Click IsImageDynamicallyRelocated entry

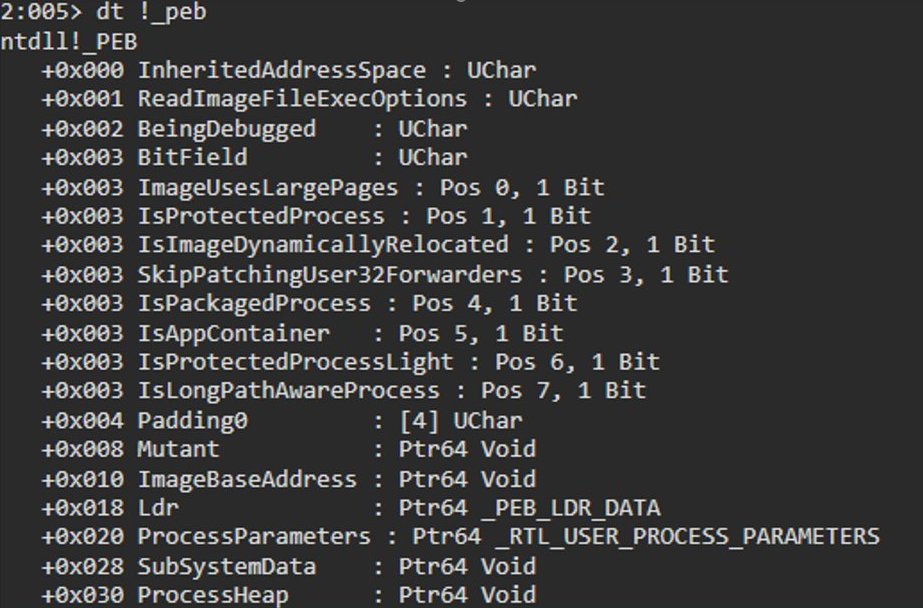point(323,245)
